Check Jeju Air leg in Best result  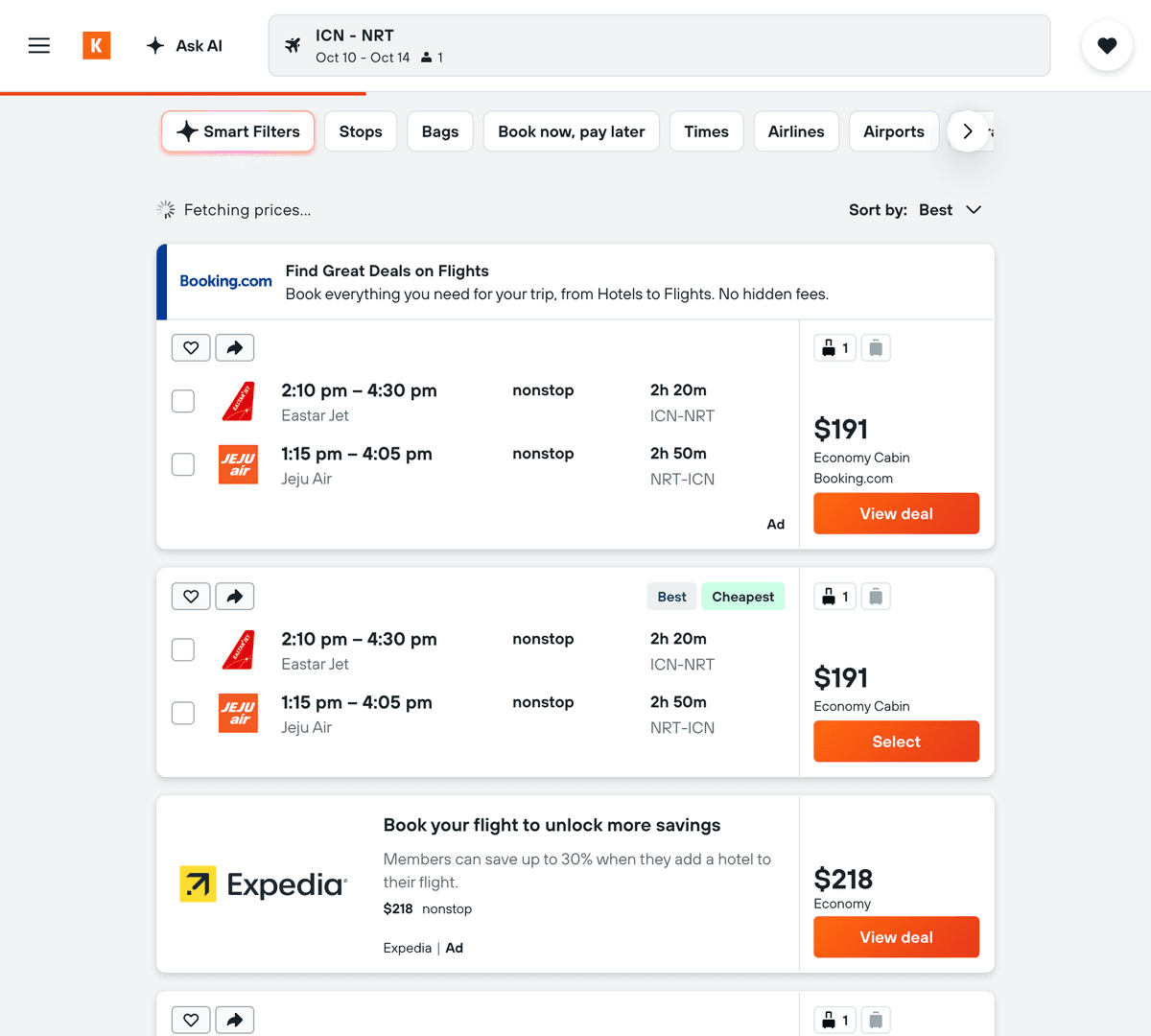[183, 713]
